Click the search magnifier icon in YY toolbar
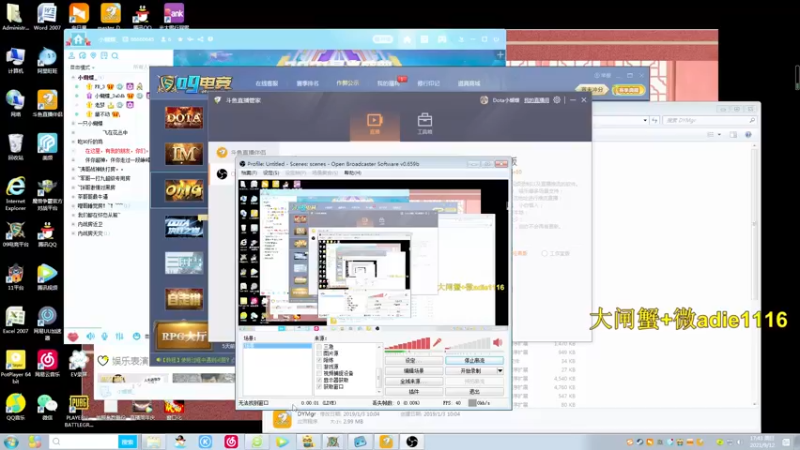Image resolution: width=800 pixels, height=450 pixels. (115, 56)
